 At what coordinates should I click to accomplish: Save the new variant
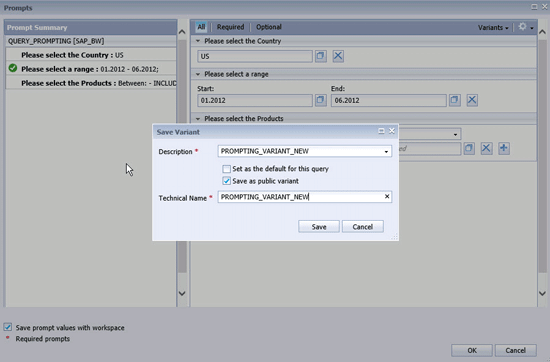[x=319, y=227]
